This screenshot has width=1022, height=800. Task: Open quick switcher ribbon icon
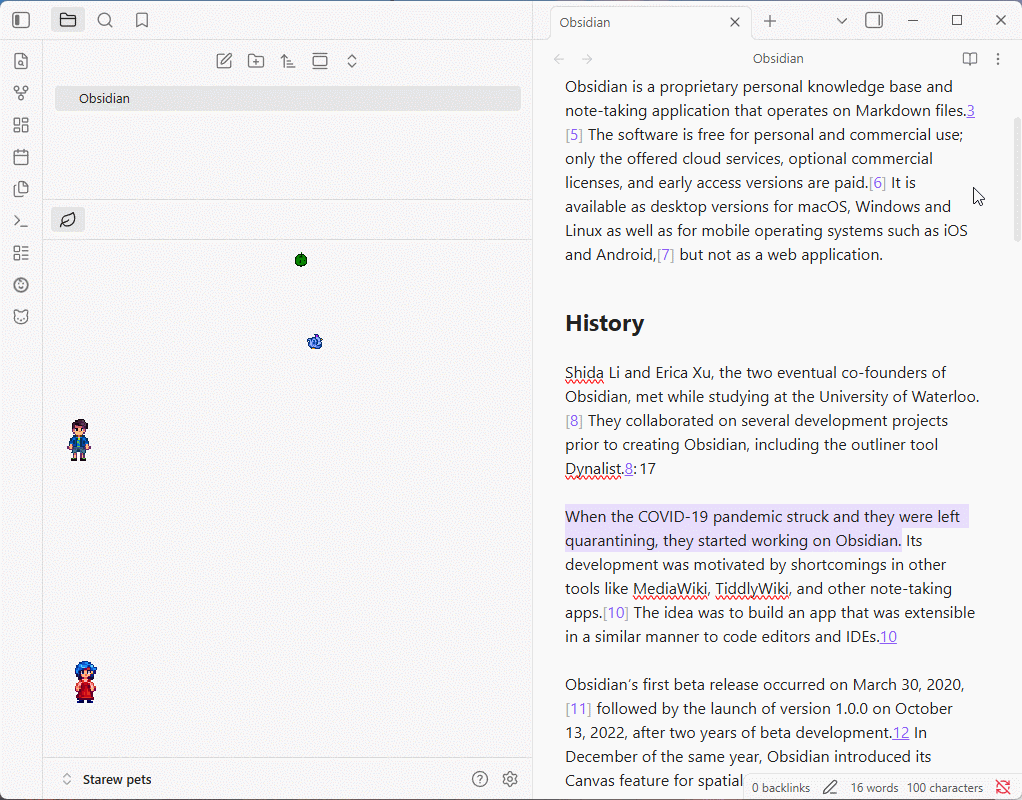tap(21, 61)
